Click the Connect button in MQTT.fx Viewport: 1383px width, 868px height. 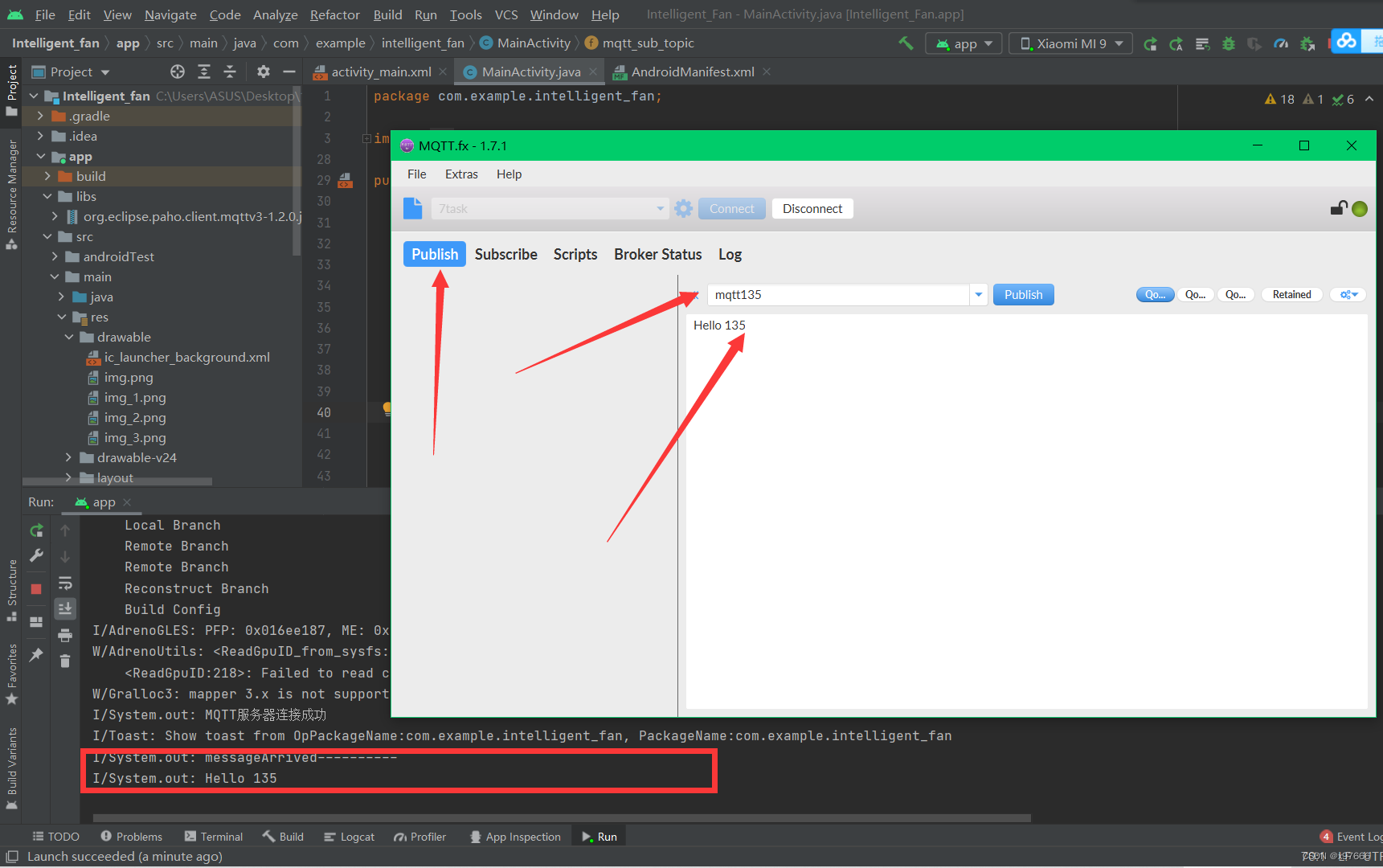tap(731, 209)
